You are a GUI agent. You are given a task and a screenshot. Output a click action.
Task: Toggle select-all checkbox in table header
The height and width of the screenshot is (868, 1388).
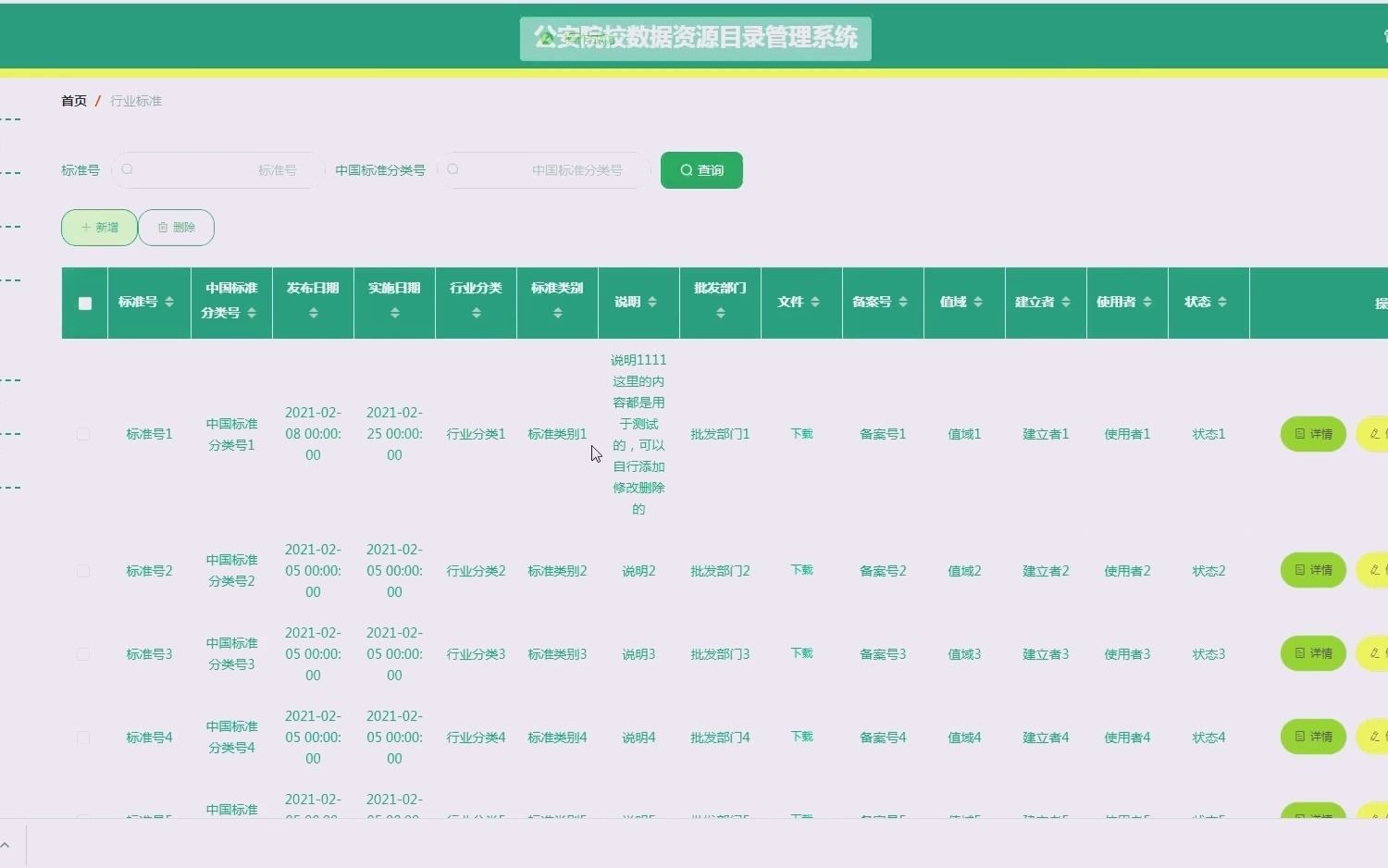tap(85, 304)
